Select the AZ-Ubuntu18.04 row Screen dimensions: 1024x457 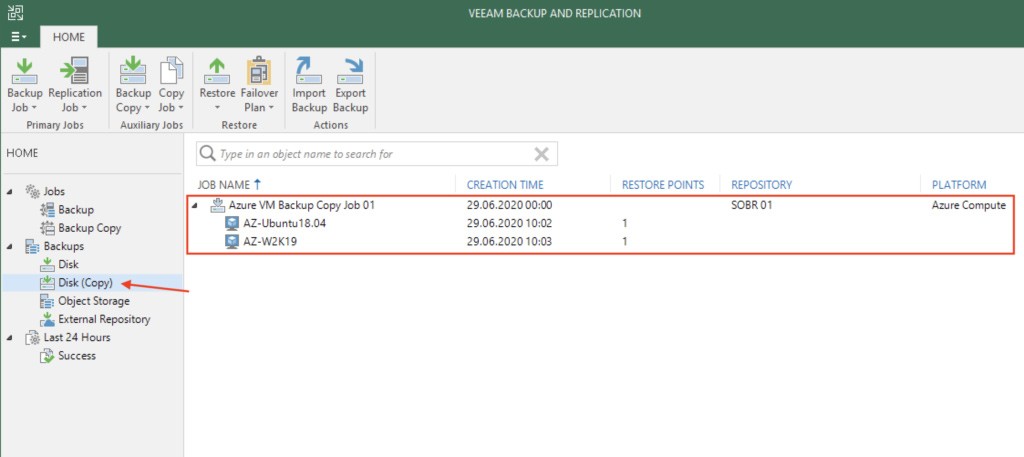tap(600, 223)
